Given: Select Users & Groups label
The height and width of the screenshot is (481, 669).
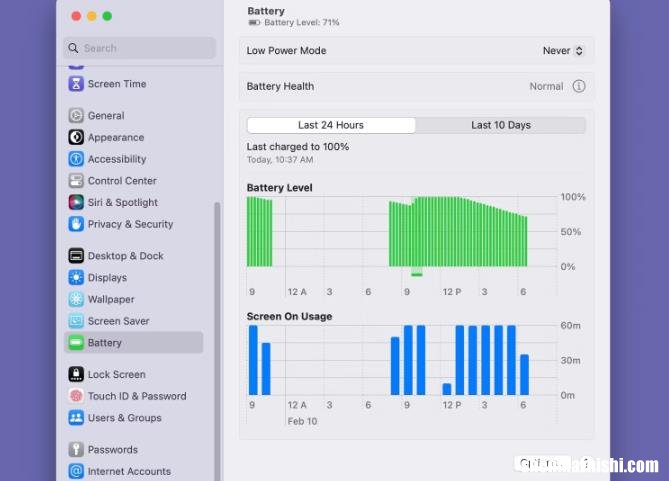Looking at the screenshot, I should click(125, 417).
